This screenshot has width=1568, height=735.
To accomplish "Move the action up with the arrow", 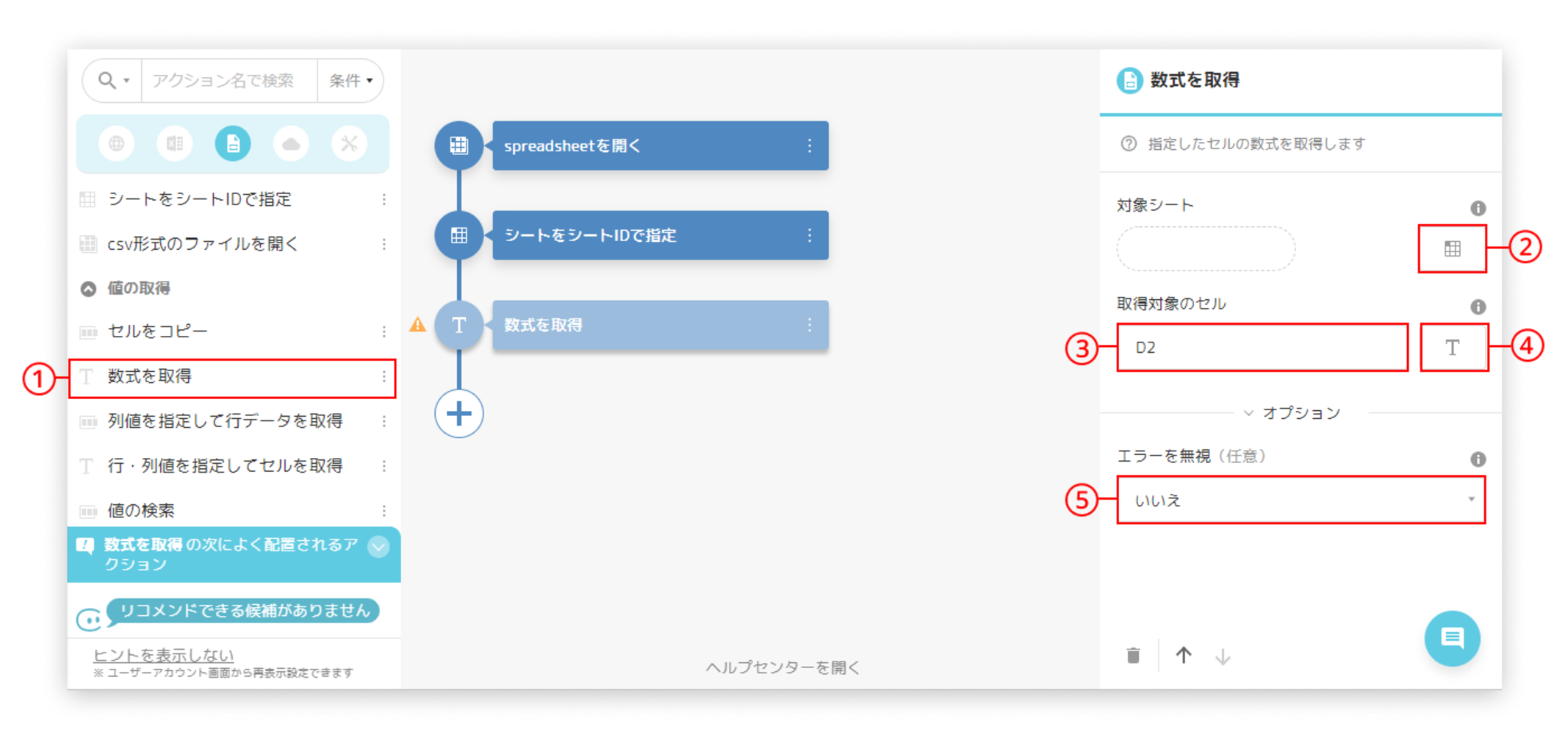I will coord(1184,655).
